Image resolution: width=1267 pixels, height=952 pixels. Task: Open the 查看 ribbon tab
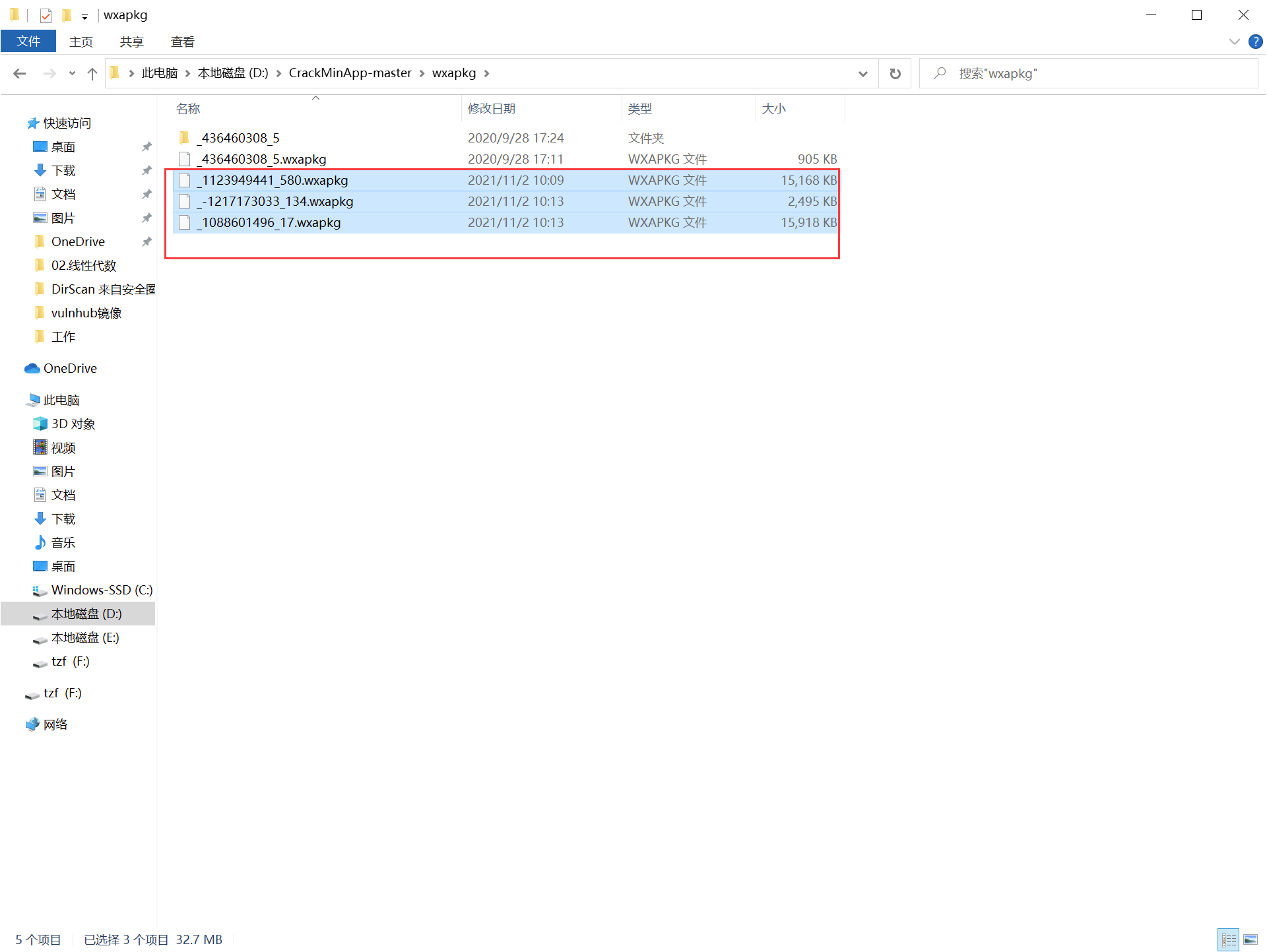pos(183,42)
